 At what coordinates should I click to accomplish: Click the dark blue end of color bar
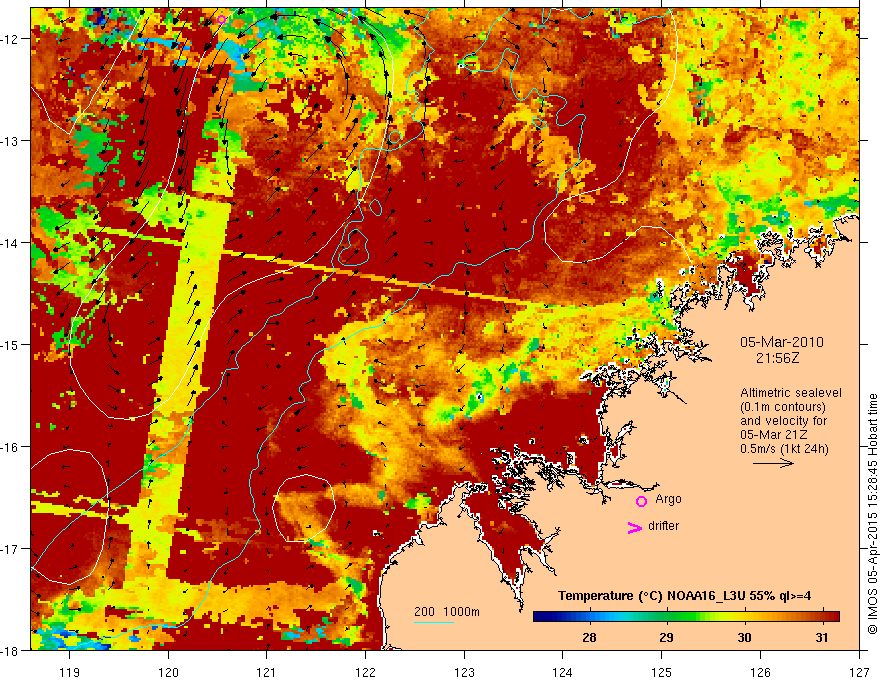pos(542,616)
